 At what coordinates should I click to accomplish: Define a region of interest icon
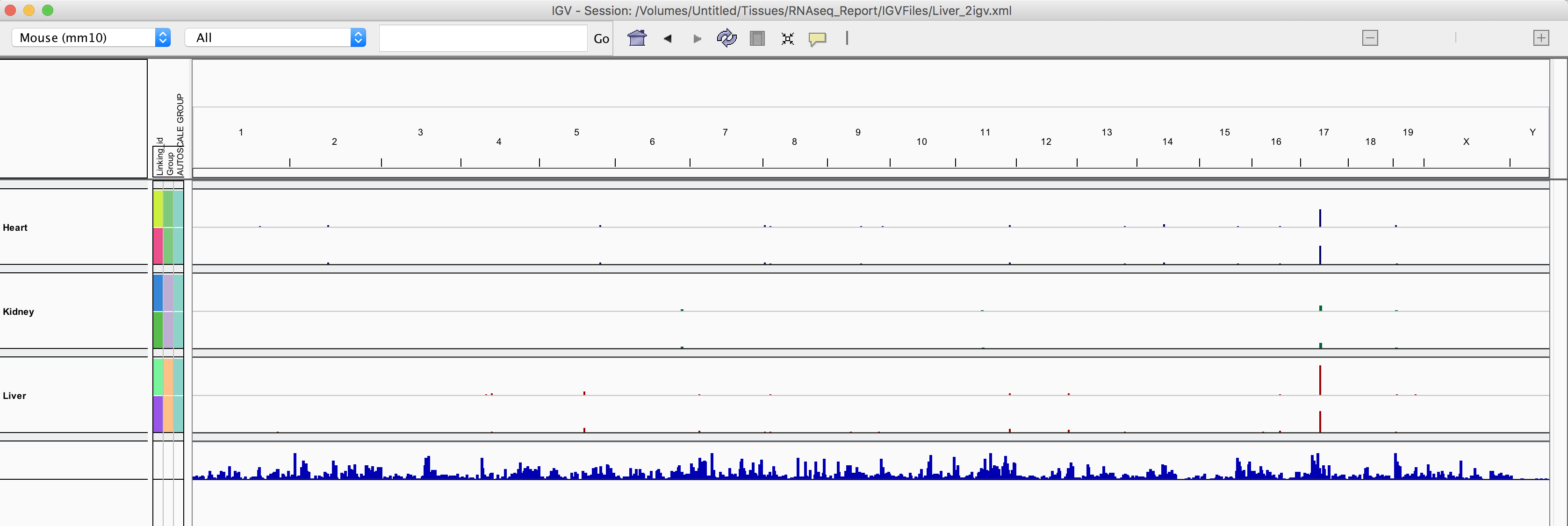tap(756, 38)
